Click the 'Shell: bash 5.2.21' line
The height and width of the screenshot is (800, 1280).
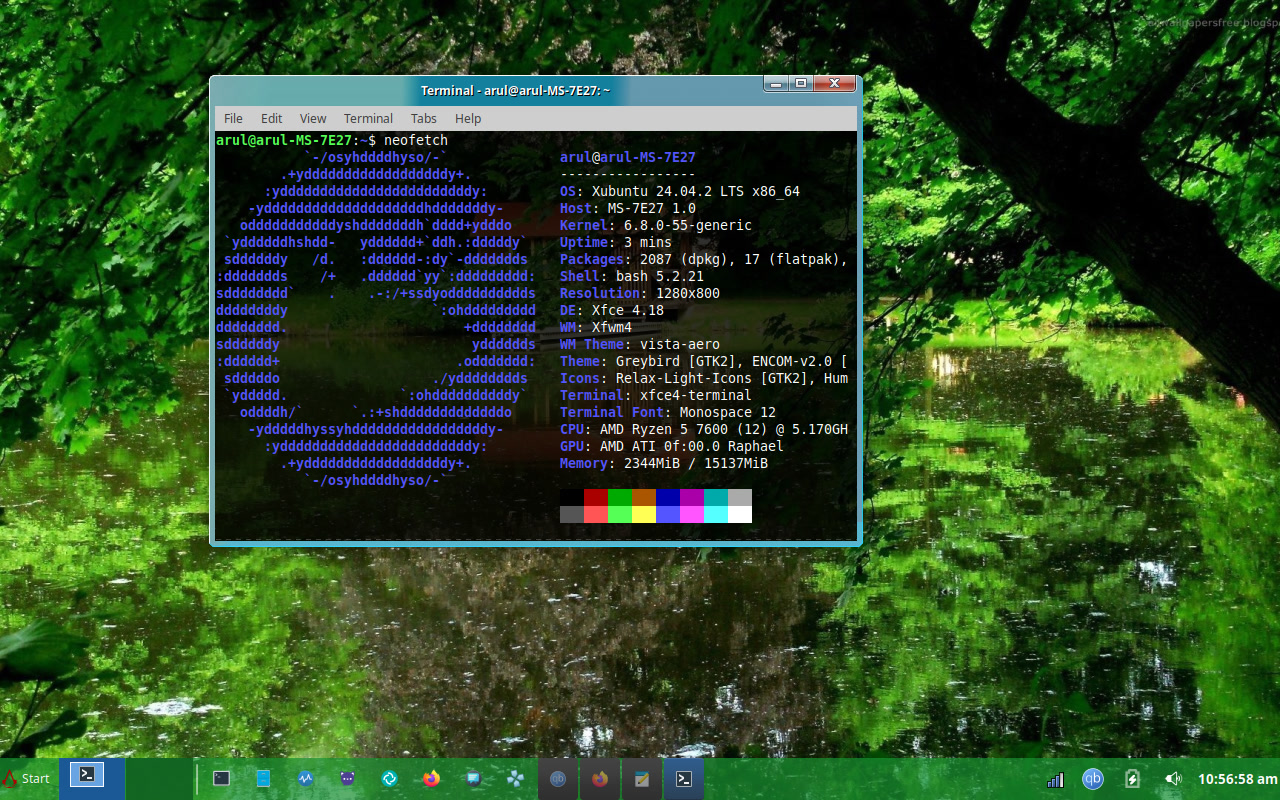pos(632,276)
